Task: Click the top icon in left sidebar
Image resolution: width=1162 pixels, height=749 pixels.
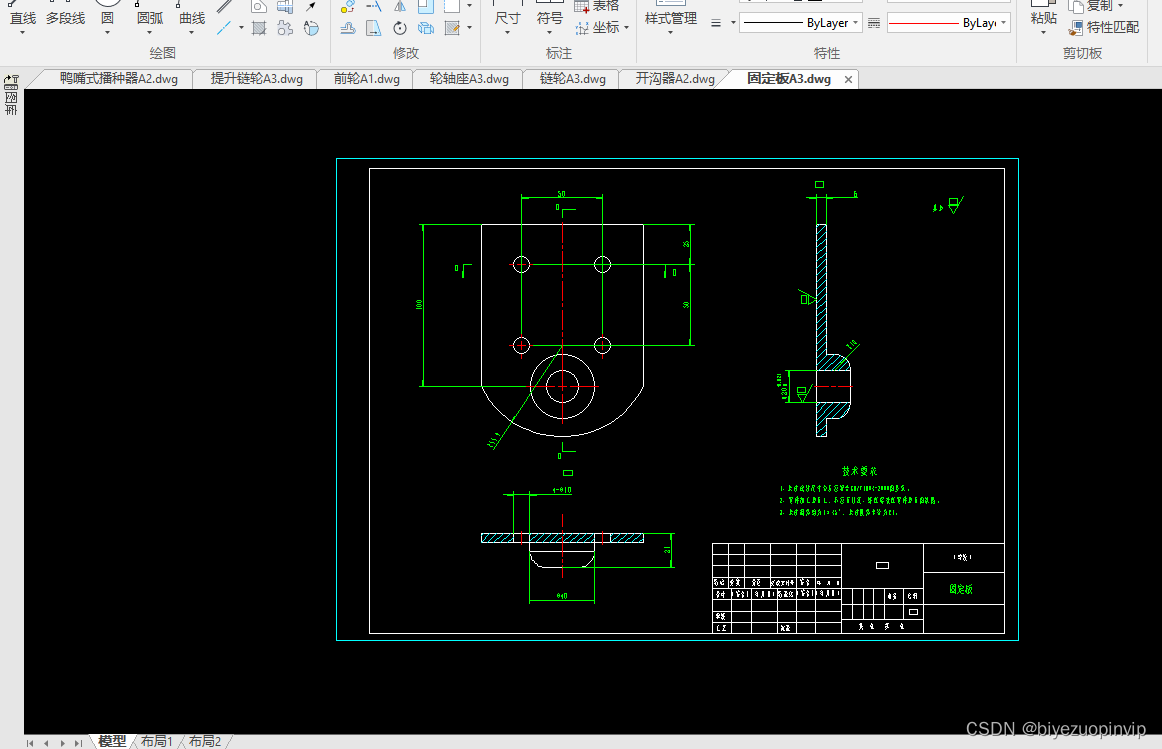Action: point(11,82)
